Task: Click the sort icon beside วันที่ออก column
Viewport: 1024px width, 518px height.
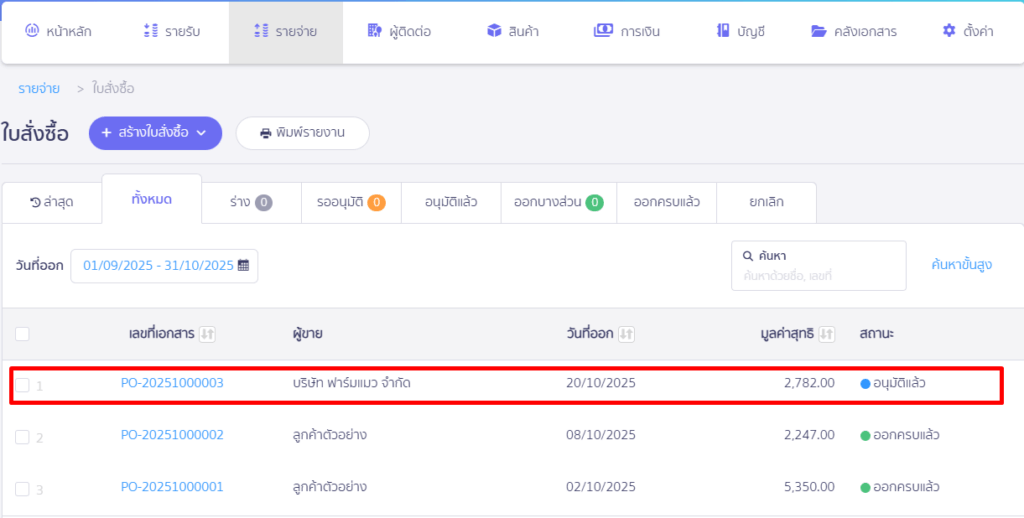Action: click(x=627, y=334)
